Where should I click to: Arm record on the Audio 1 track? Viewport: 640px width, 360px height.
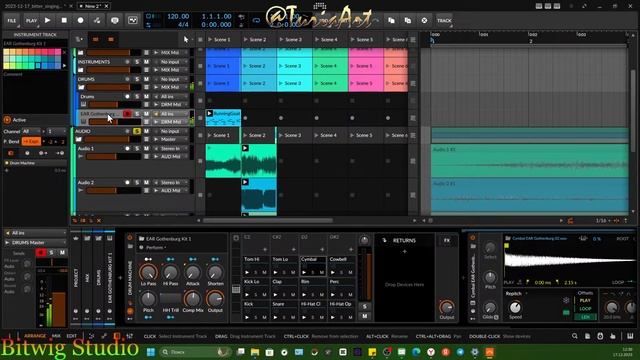[127, 149]
